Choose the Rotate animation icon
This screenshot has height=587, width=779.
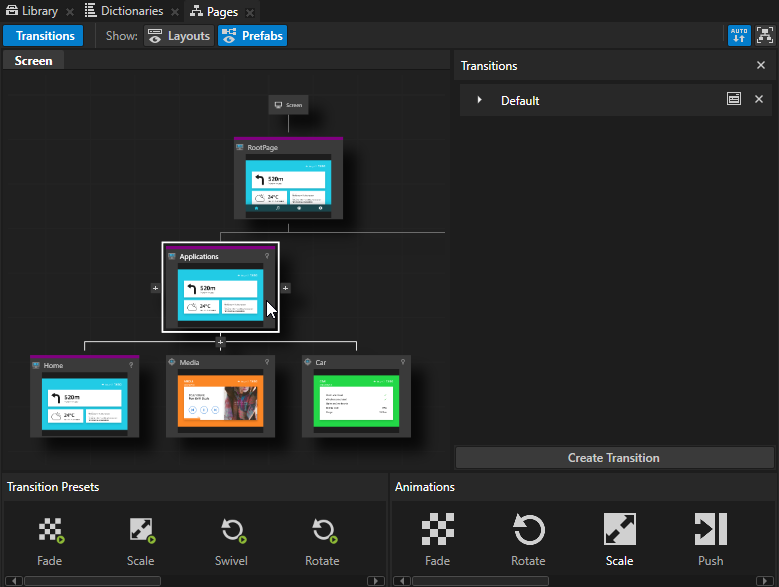[x=528, y=530]
